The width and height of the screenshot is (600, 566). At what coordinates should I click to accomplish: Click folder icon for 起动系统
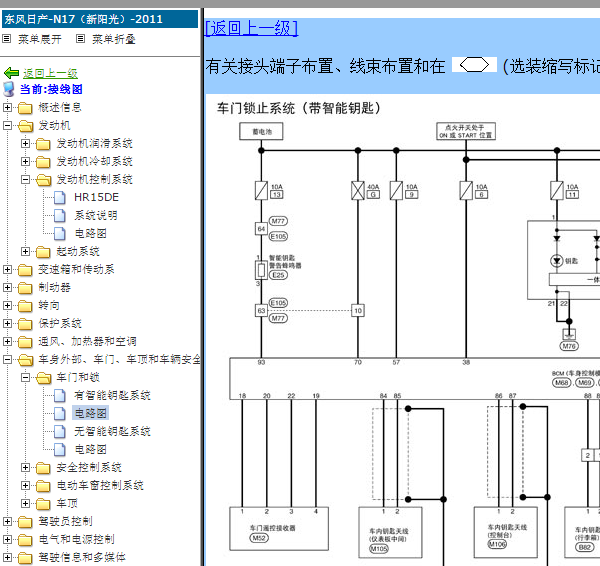(x=43, y=252)
